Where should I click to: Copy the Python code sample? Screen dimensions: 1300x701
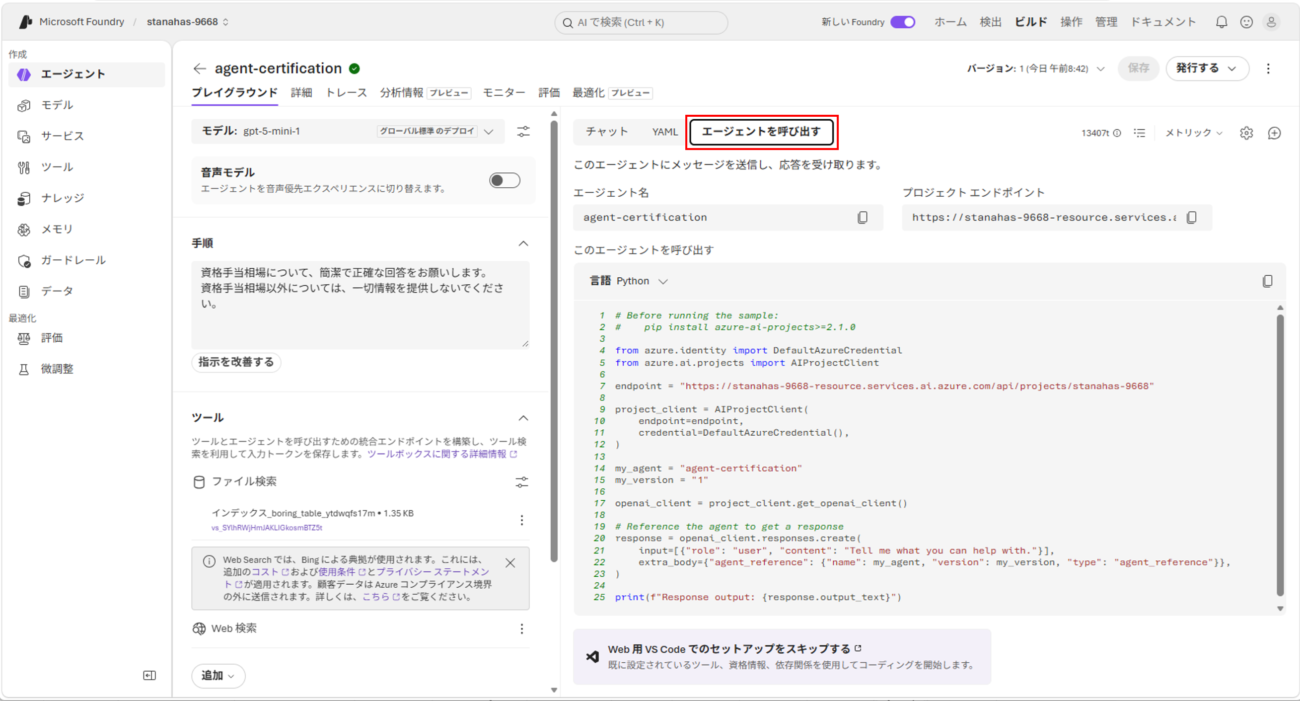tap(1267, 282)
